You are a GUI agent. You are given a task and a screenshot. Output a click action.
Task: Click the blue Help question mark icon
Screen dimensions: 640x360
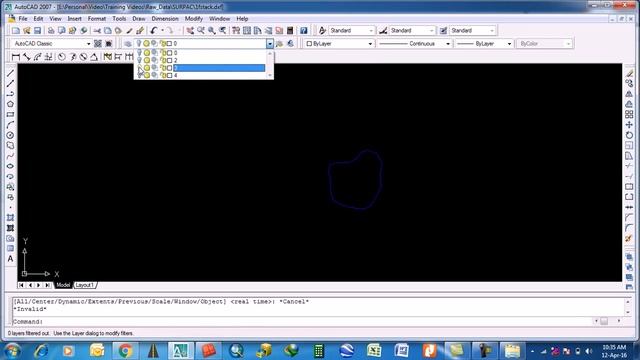point(304,31)
